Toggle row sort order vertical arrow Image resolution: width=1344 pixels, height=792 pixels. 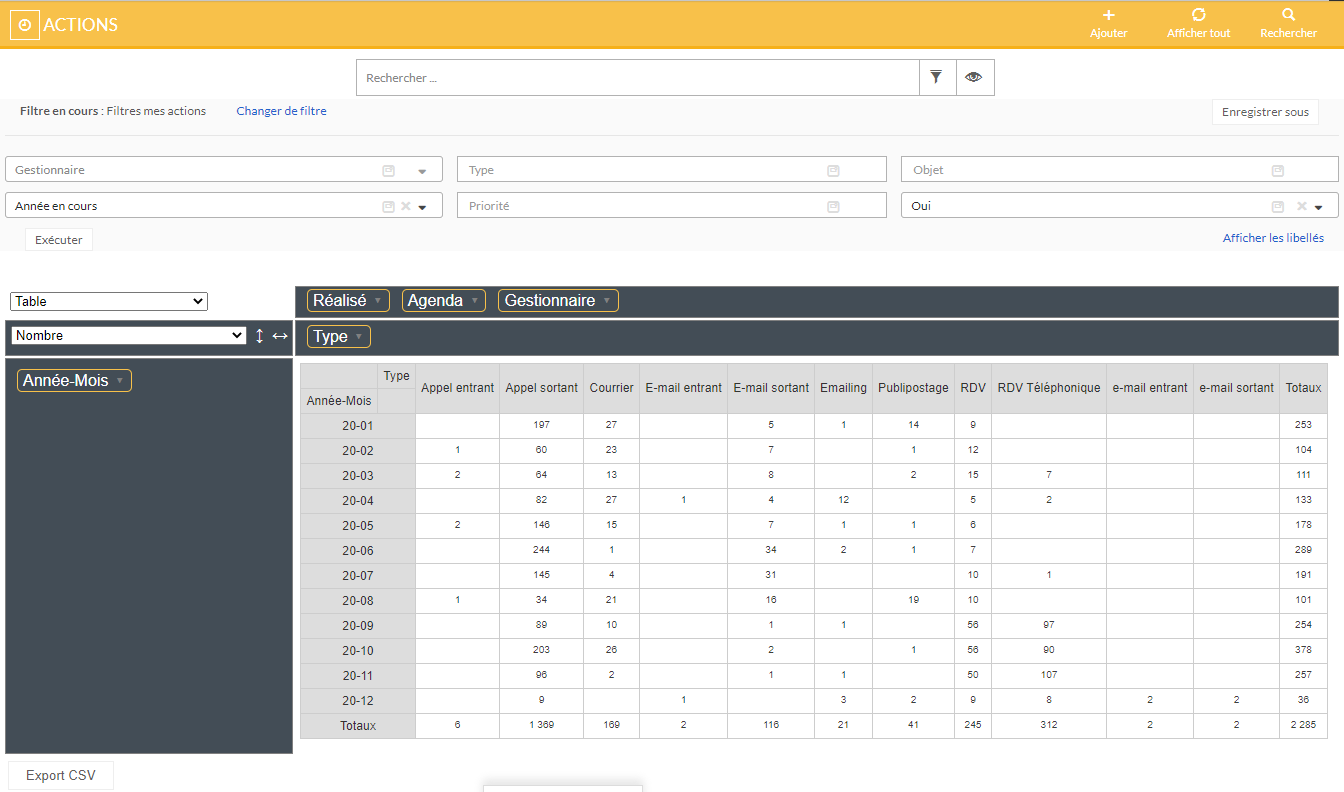coord(259,336)
